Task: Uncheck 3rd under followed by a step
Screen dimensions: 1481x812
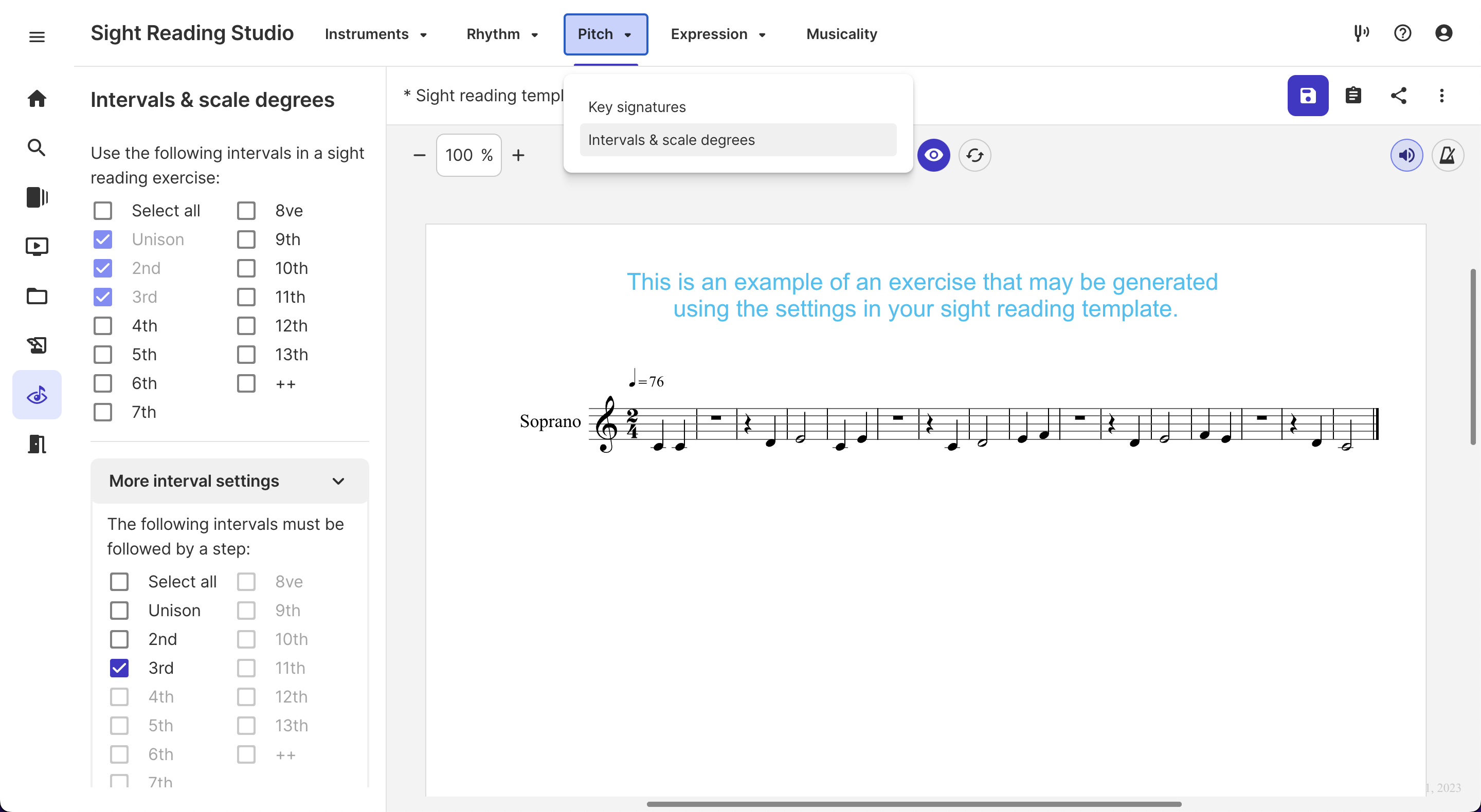Action: [119, 668]
